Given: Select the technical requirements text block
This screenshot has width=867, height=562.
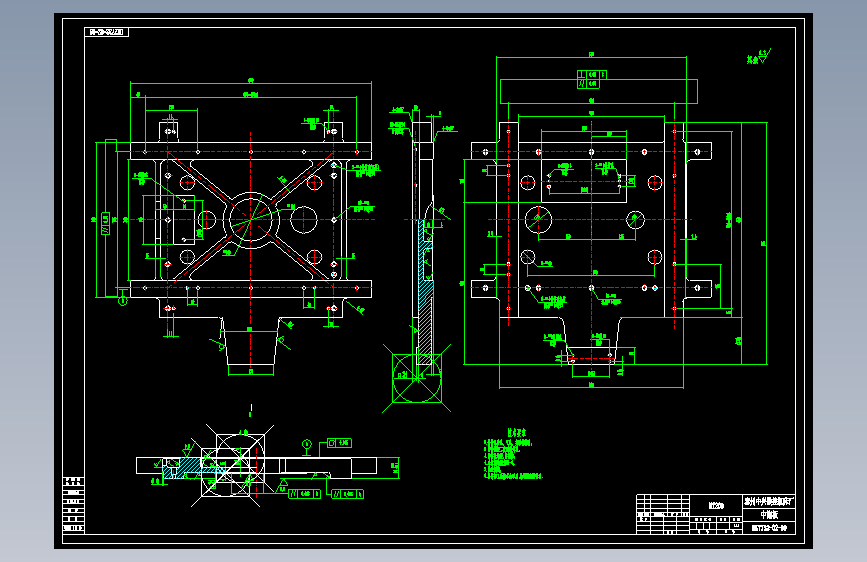Looking at the screenshot, I should pos(513,455).
